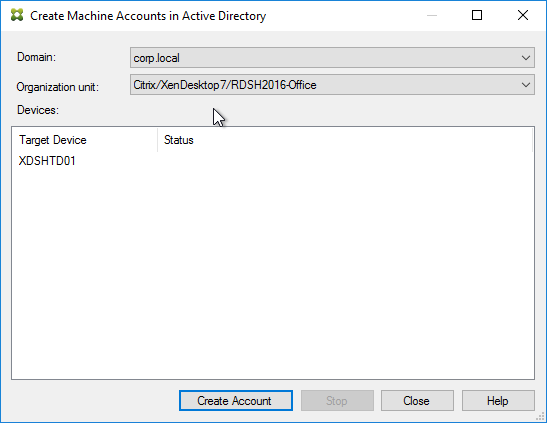Click the resize grip in the window corner
Viewport: 547px width, 423px height.
pyautogui.click(x=540, y=416)
